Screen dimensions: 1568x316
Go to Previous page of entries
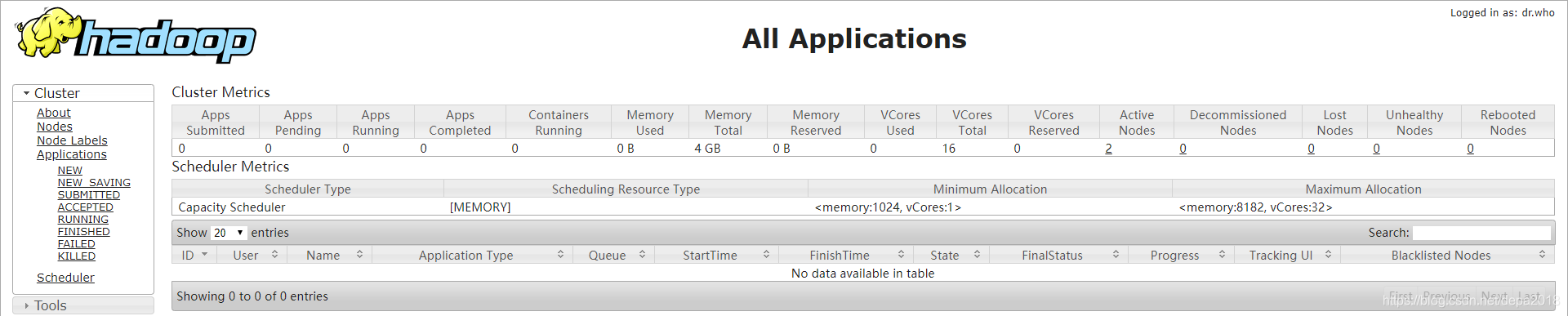(1446, 296)
